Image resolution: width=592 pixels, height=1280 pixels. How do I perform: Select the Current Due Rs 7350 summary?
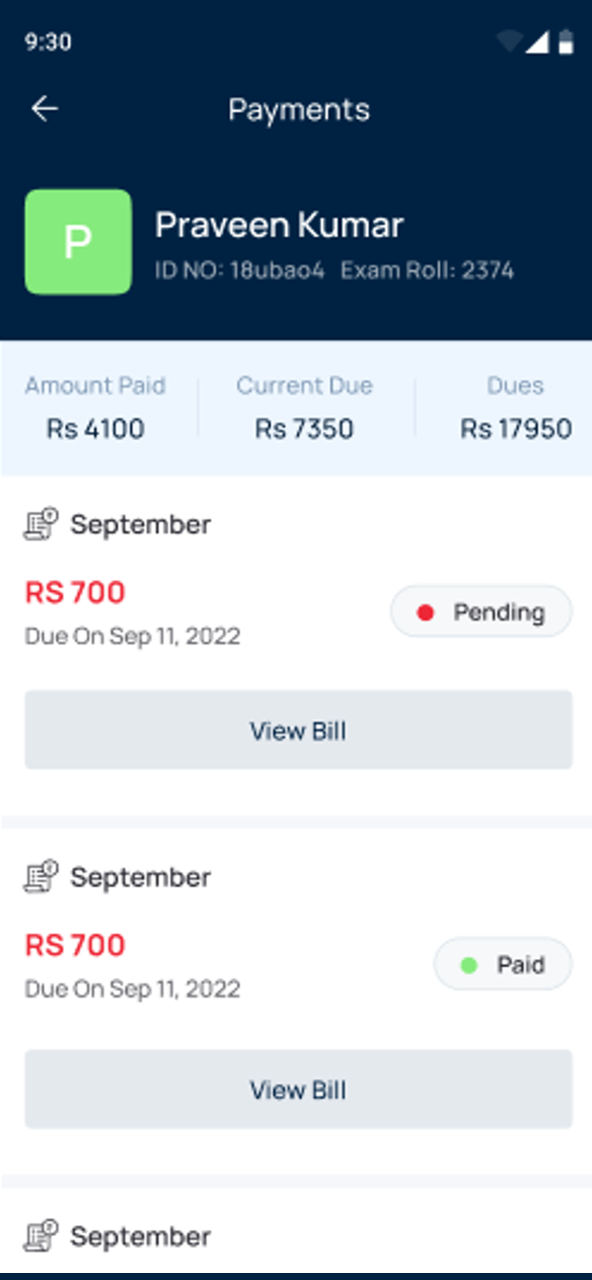pyautogui.click(x=304, y=408)
